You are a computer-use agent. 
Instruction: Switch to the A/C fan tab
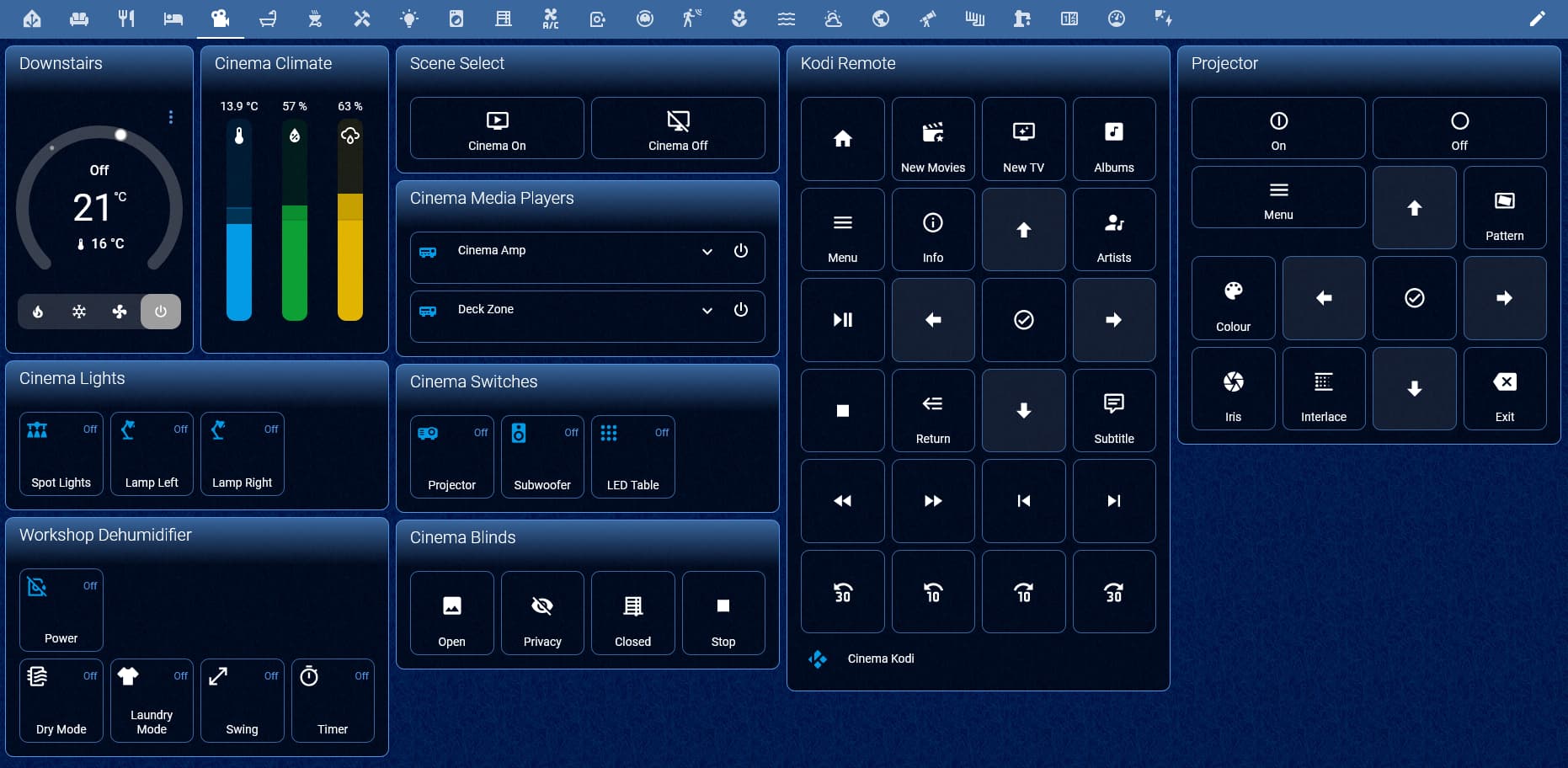click(x=551, y=19)
